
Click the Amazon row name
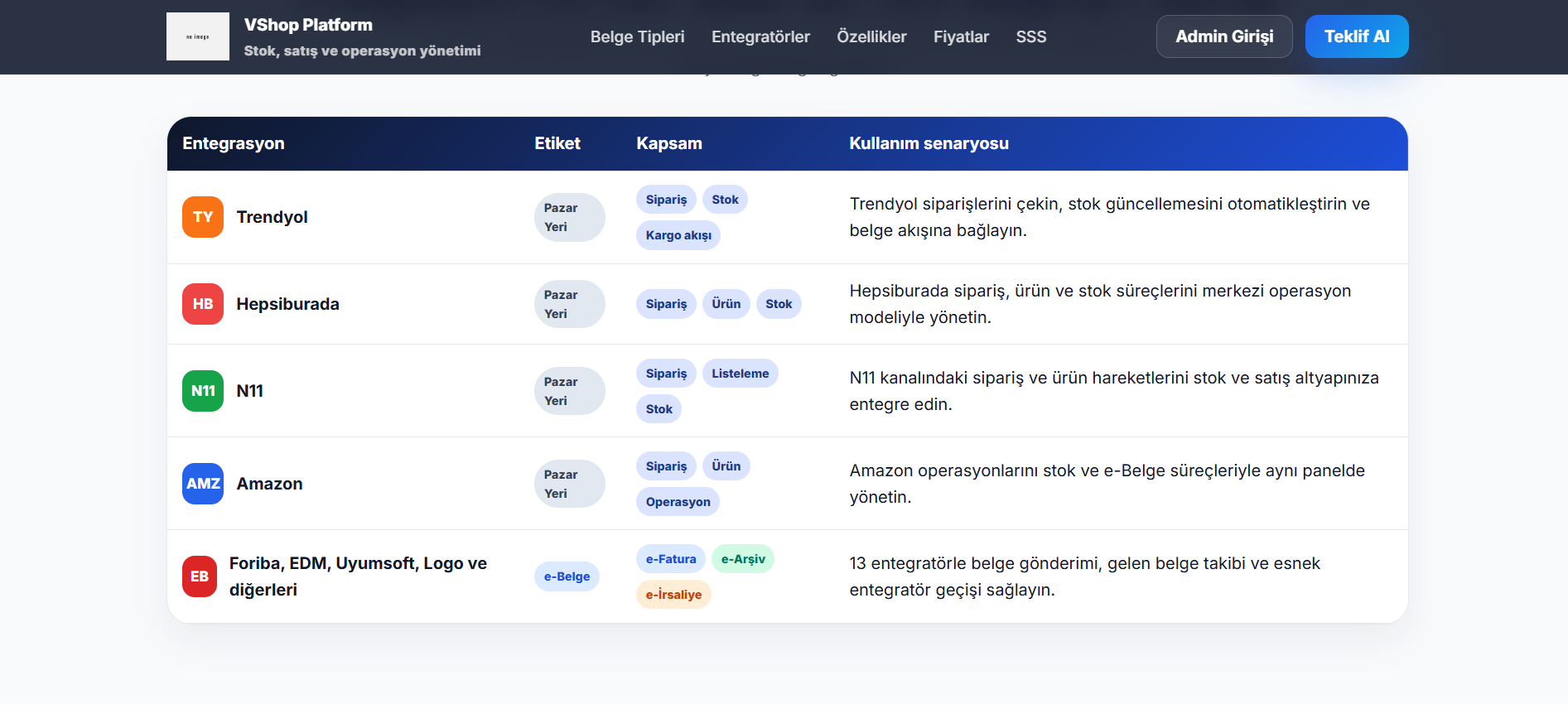(x=269, y=484)
